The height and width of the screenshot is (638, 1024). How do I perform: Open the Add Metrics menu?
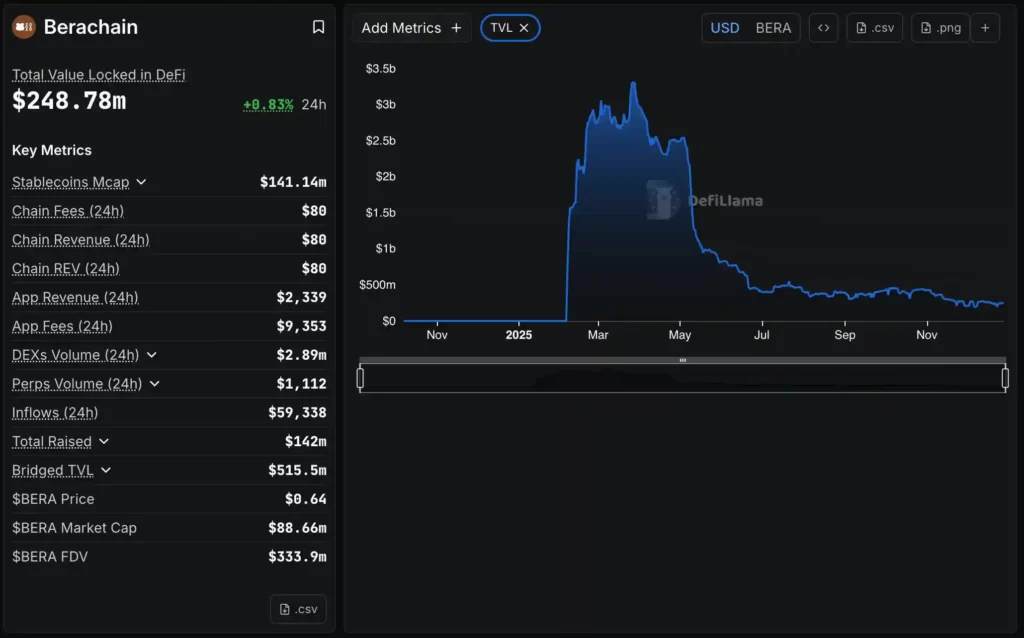click(x=411, y=28)
